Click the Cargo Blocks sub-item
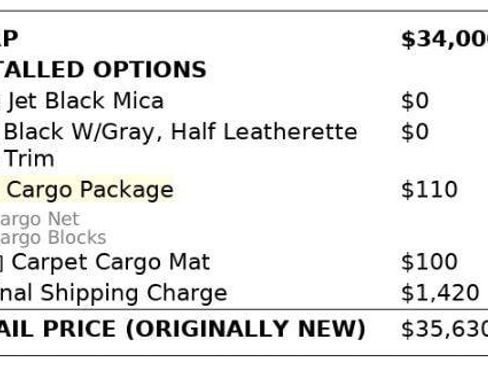 pos(53,238)
